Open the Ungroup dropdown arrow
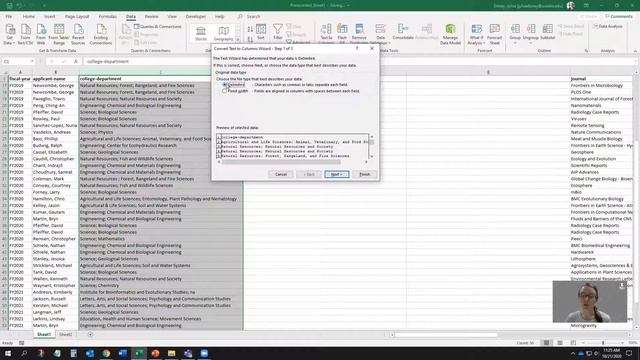This screenshot has height=360, width=640. click(531, 42)
